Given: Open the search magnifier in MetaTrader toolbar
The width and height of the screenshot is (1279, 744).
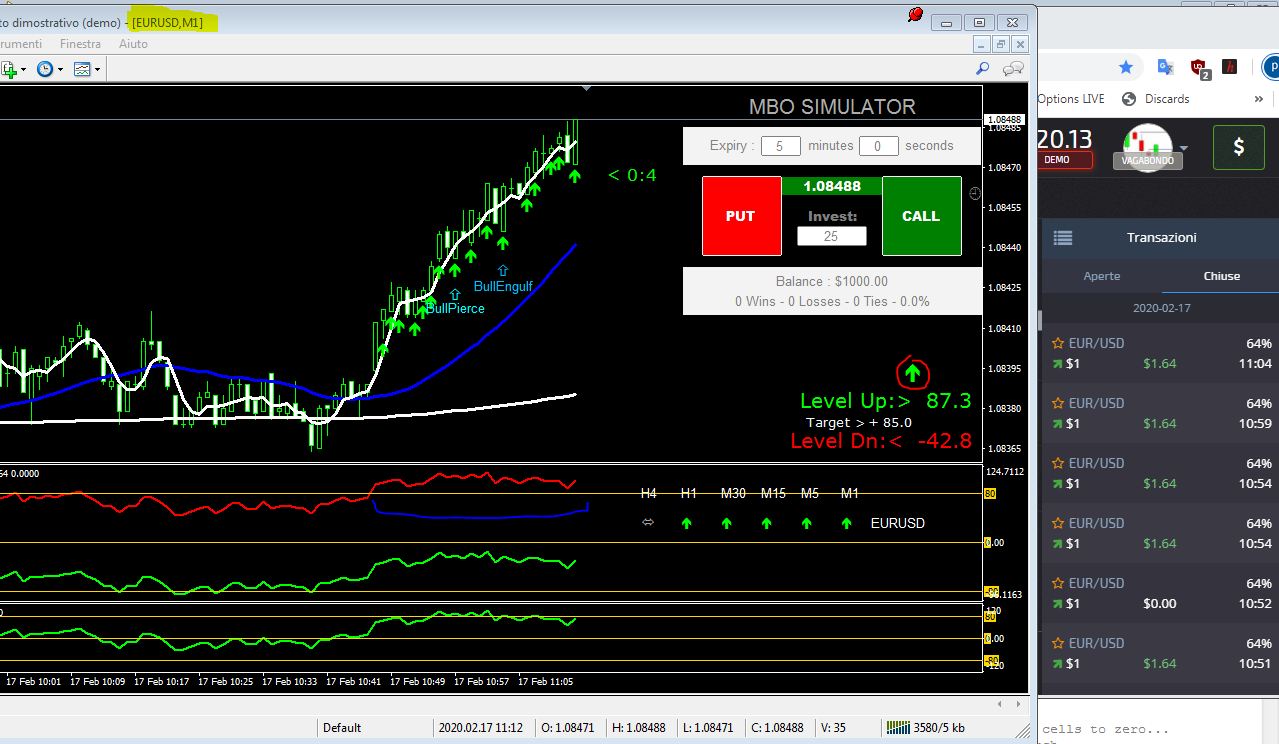Looking at the screenshot, I should [983, 68].
